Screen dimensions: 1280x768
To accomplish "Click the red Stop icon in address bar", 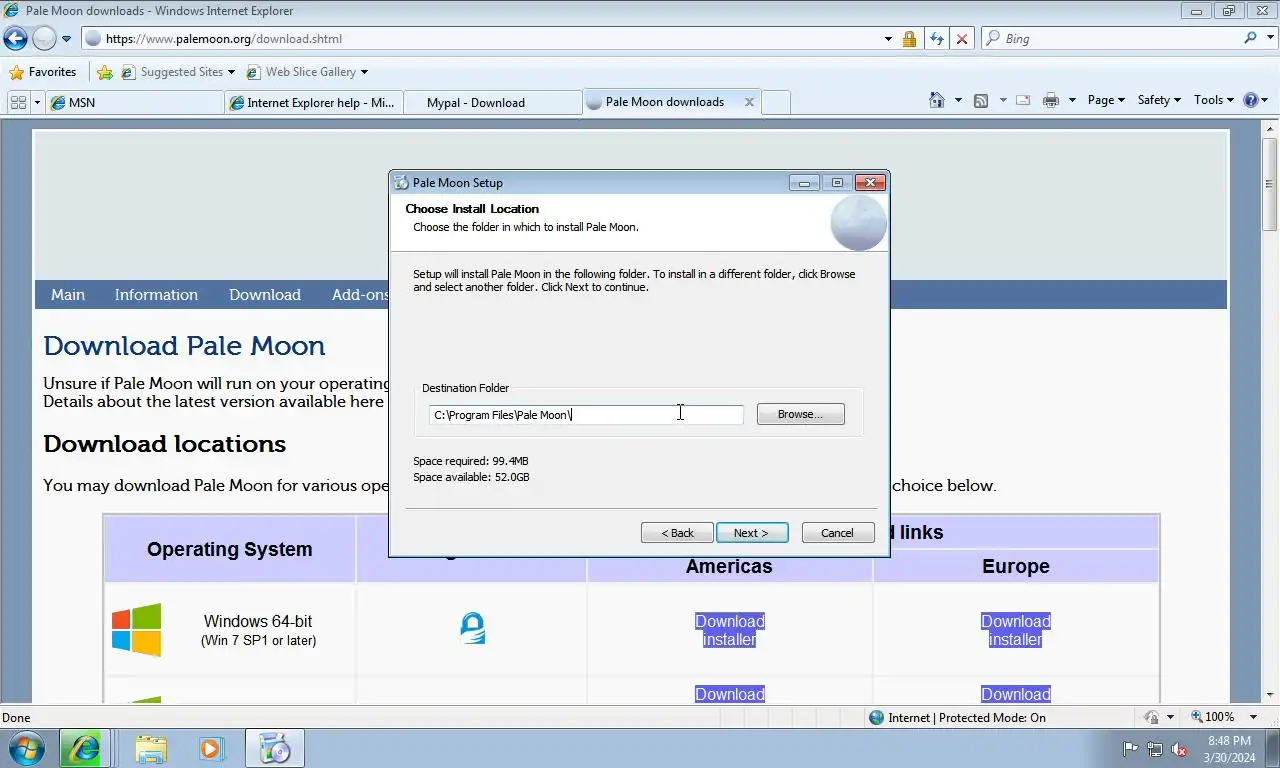I will [962, 39].
